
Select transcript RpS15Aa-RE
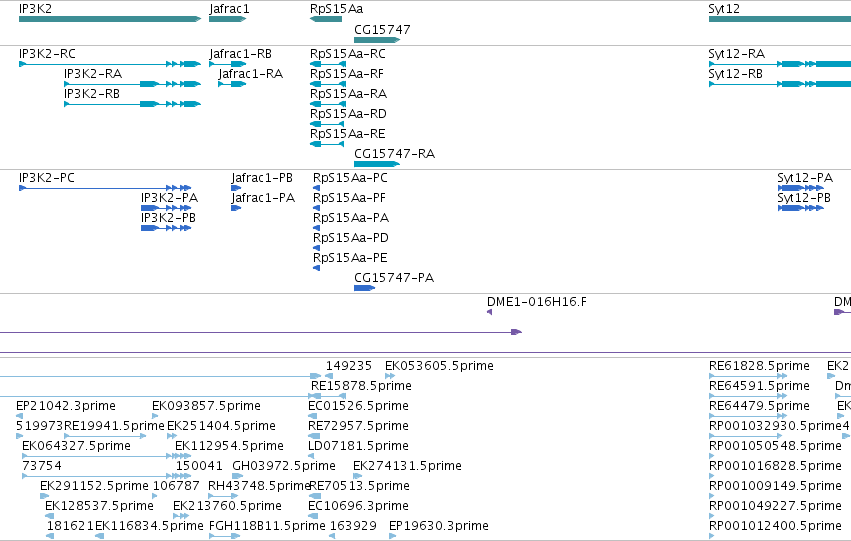point(327,144)
